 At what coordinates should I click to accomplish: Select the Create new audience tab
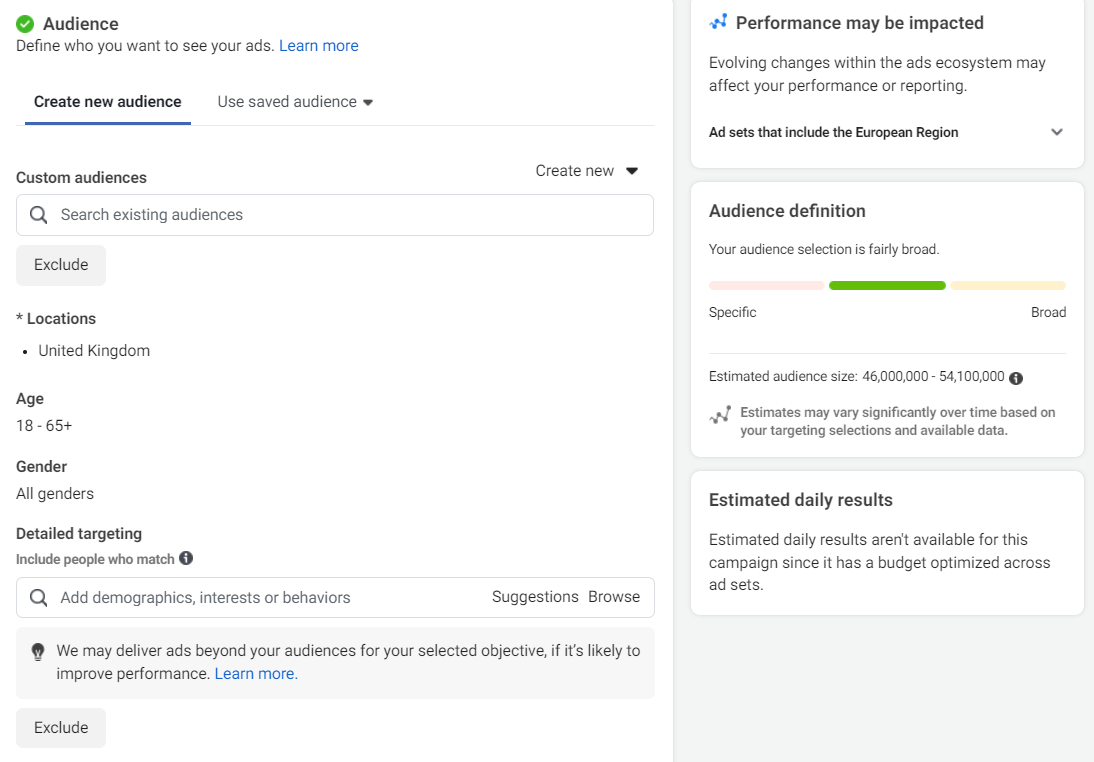[108, 102]
